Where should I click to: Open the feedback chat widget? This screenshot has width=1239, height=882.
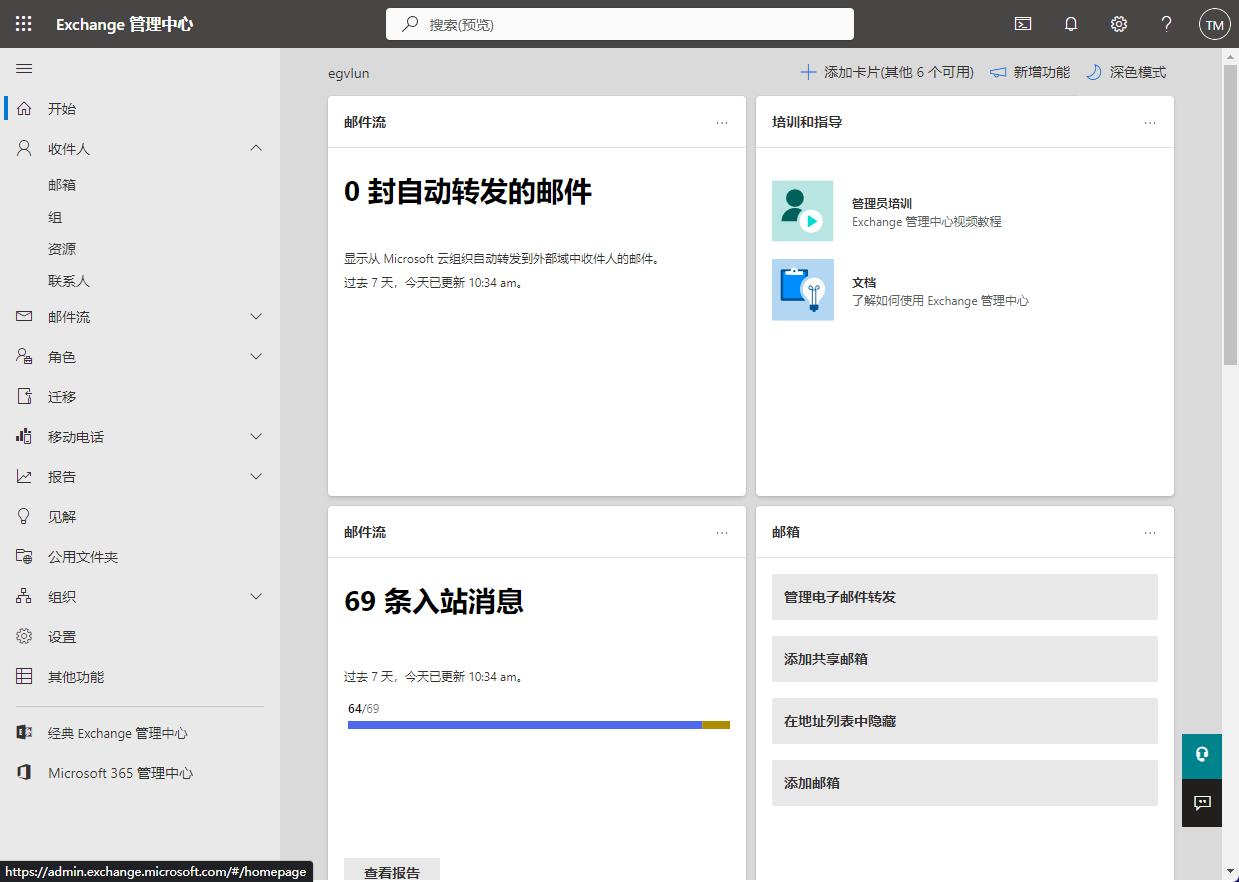click(x=1202, y=802)
